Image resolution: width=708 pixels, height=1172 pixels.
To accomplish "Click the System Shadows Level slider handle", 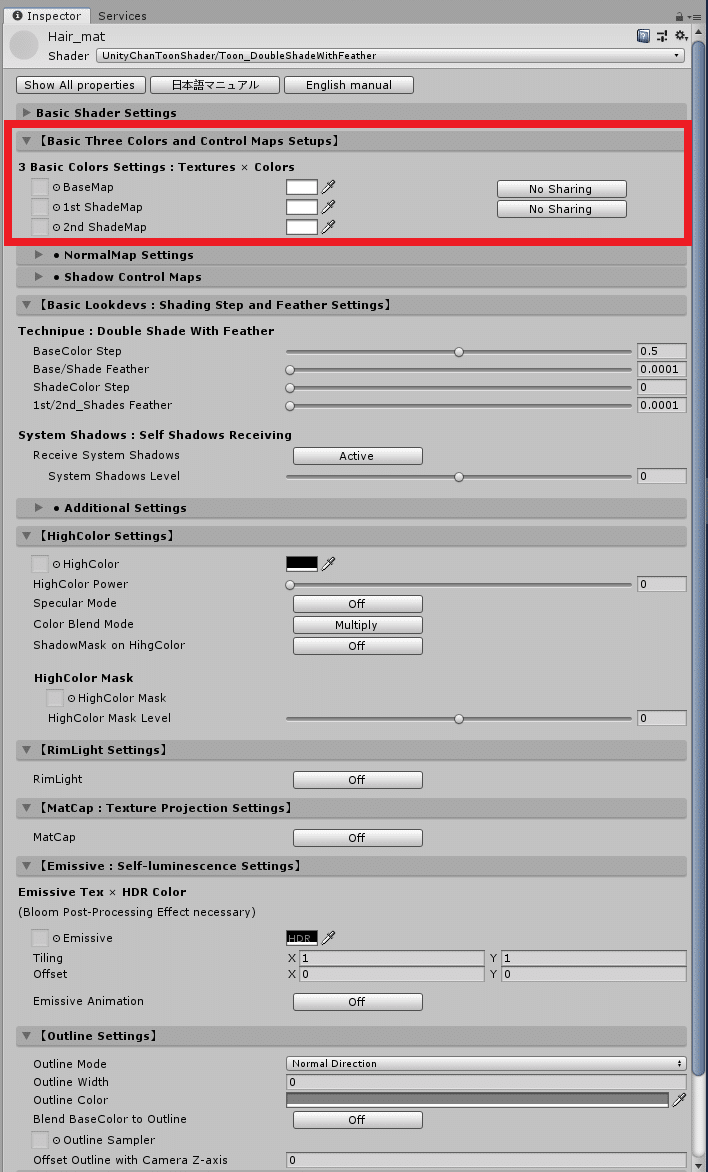I will click(x=459, y=476).
